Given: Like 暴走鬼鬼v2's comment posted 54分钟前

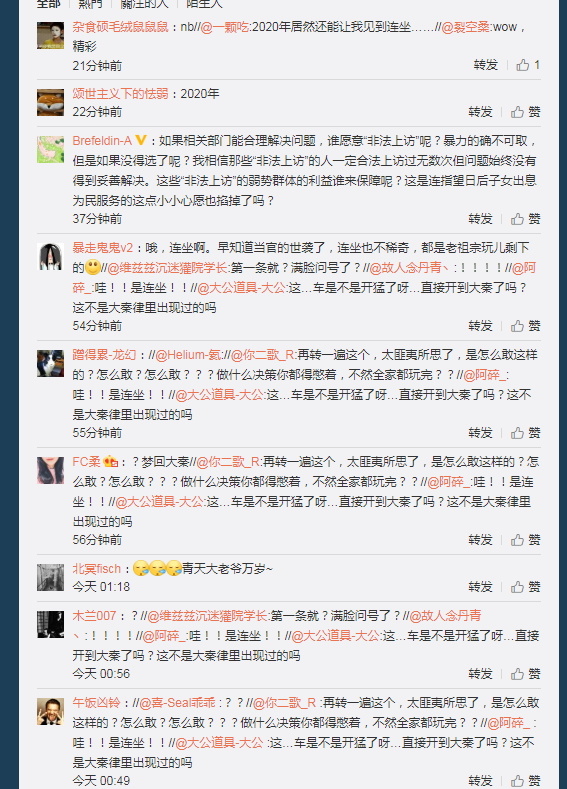Looking at the screenshot, I should [526, 326].
